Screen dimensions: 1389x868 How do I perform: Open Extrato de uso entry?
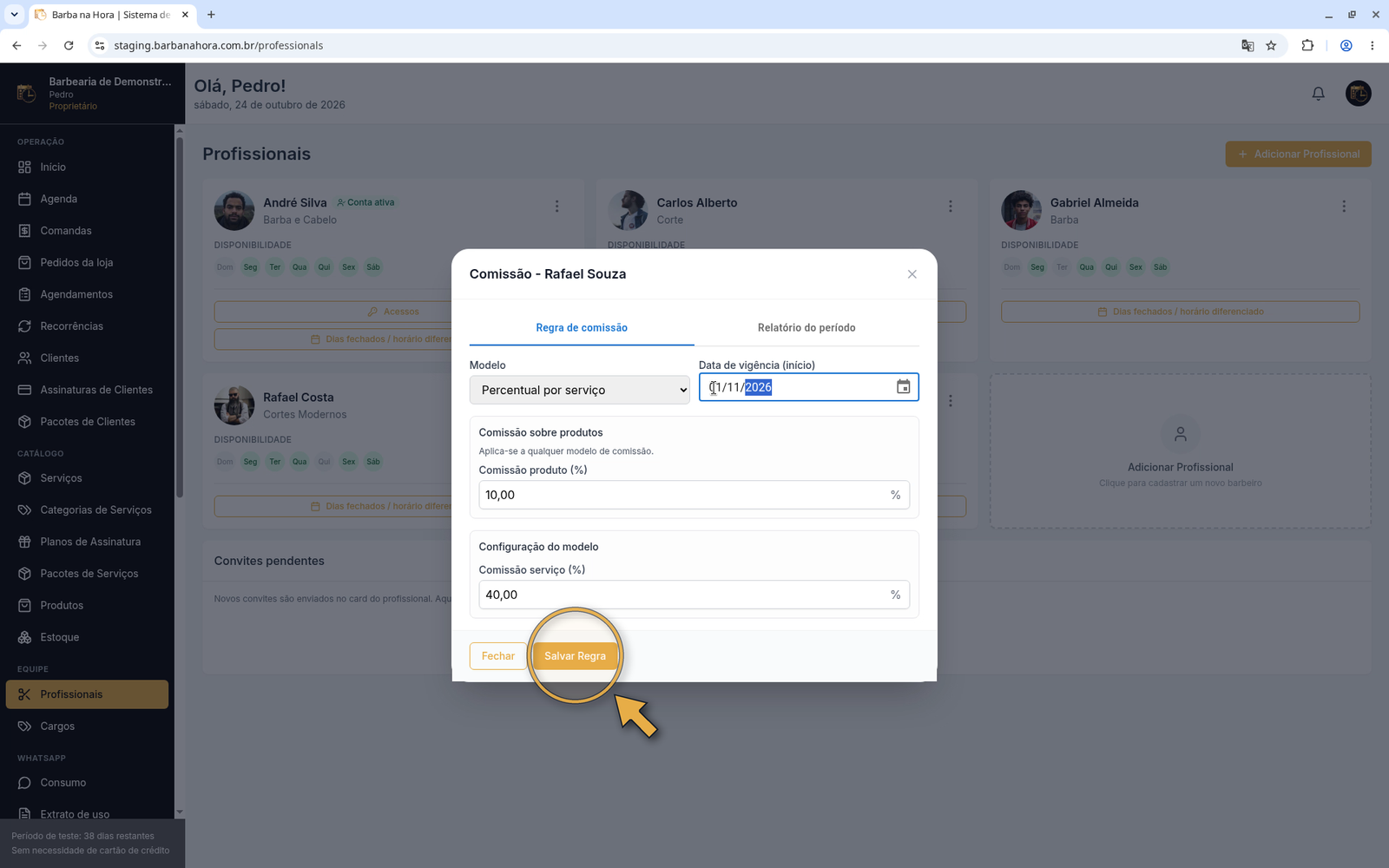coord(87,814)
